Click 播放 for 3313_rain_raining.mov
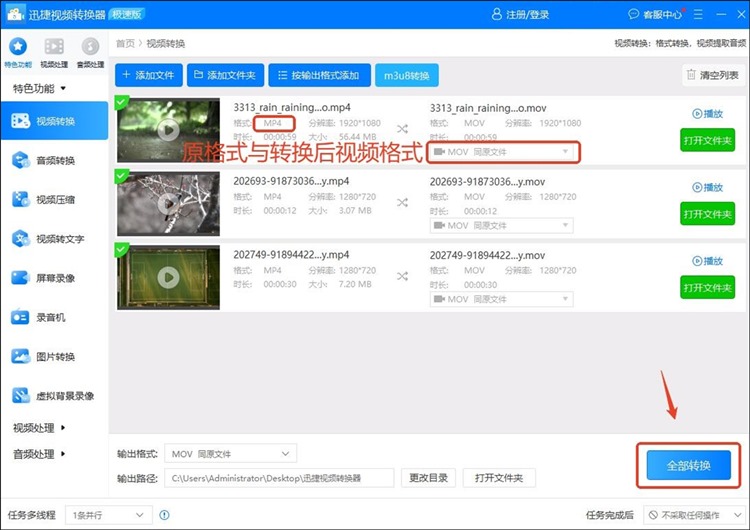This screenshot has width=750, height=530. click(x=707, y=113)
